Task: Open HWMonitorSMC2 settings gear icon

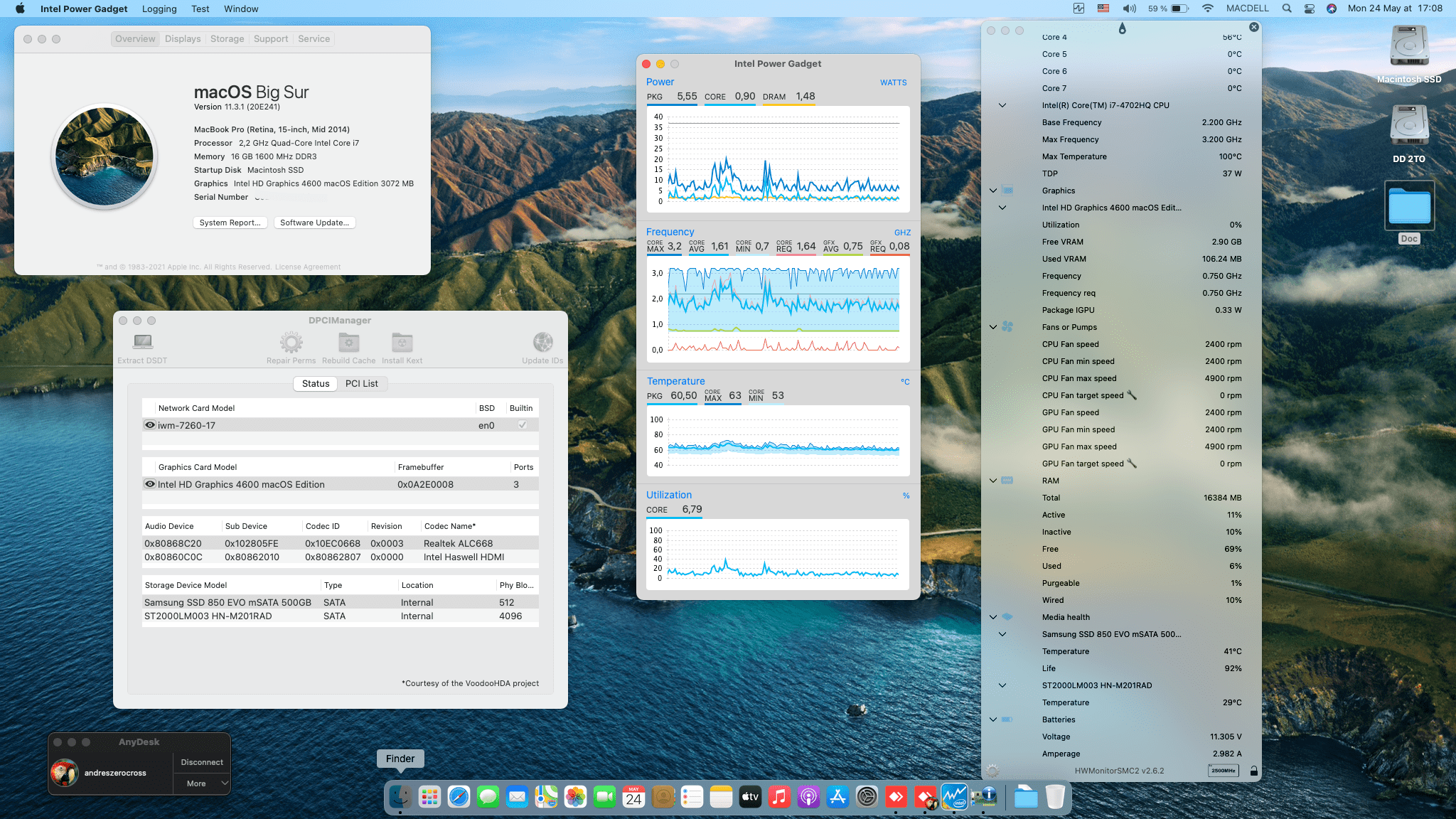Action: click(x=993, y=771)
